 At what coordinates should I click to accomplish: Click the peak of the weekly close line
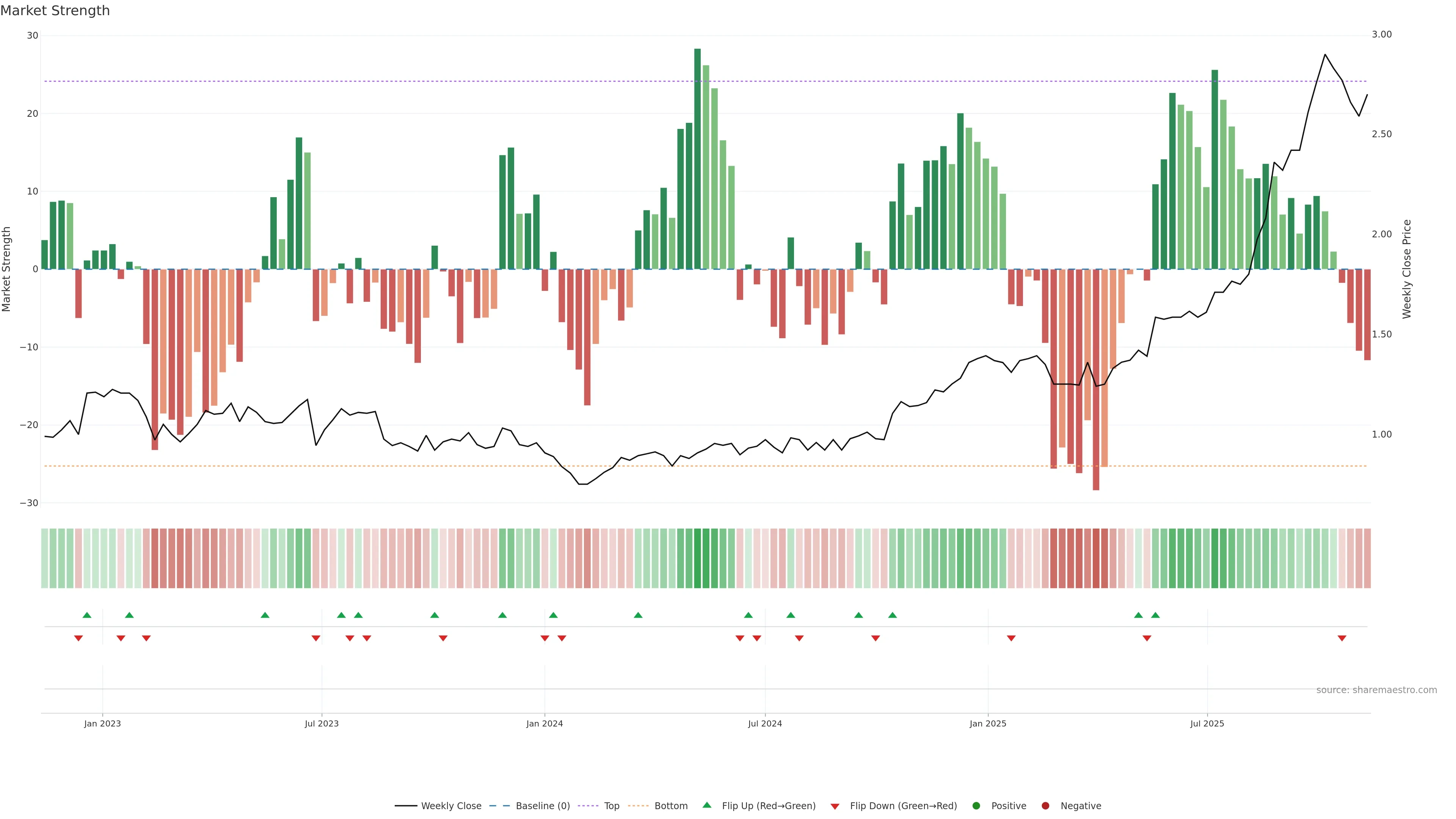[1325, 54]
